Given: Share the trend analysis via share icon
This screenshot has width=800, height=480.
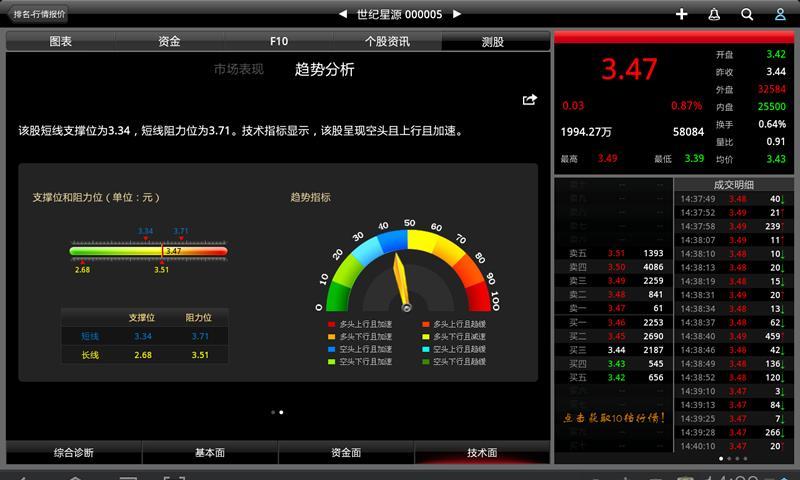Looking at the screenshot, I should coord(530,99).
